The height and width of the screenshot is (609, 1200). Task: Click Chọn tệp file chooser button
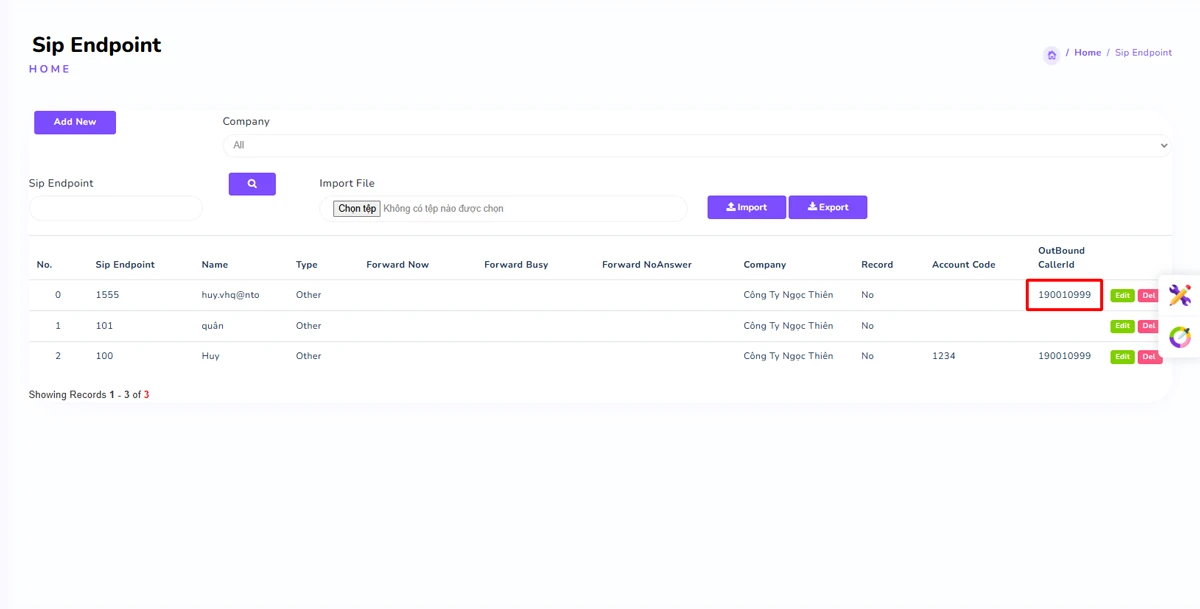click(x=357, y=209)
